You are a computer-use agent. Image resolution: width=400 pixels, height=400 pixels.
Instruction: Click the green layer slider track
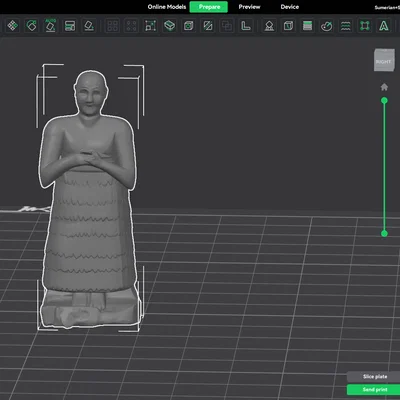384,167
